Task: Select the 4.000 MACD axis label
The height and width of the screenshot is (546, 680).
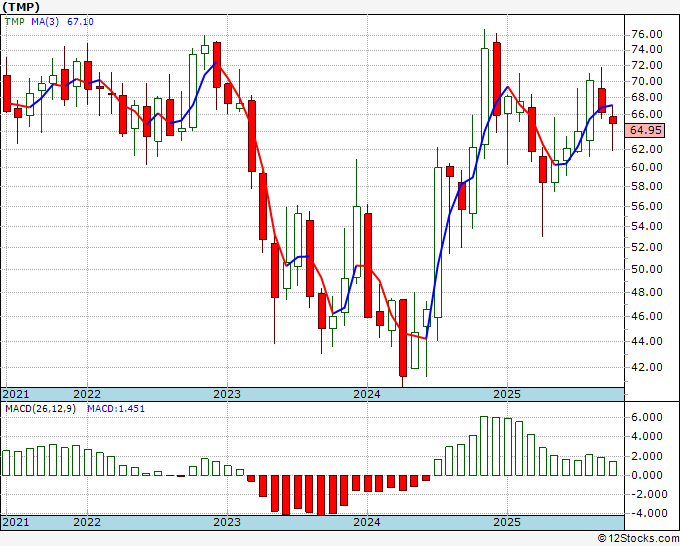Action: [647, 436]
